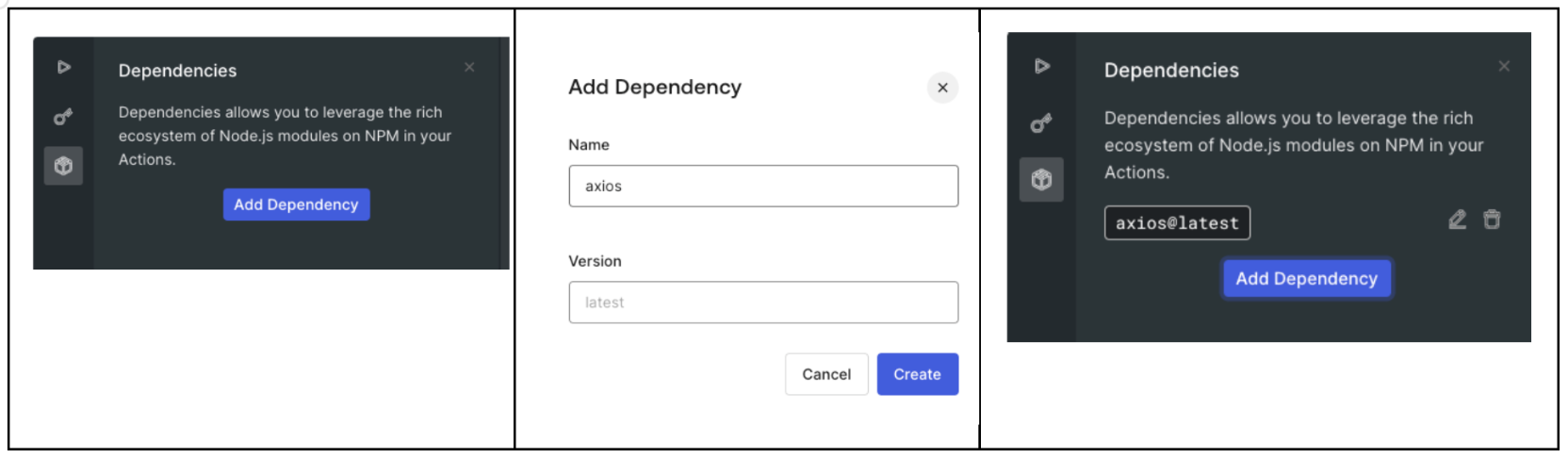Screen dimensions: 1568x458
Task: Delete axios@latest using the trash icon
Action: tap(1492, 220)
